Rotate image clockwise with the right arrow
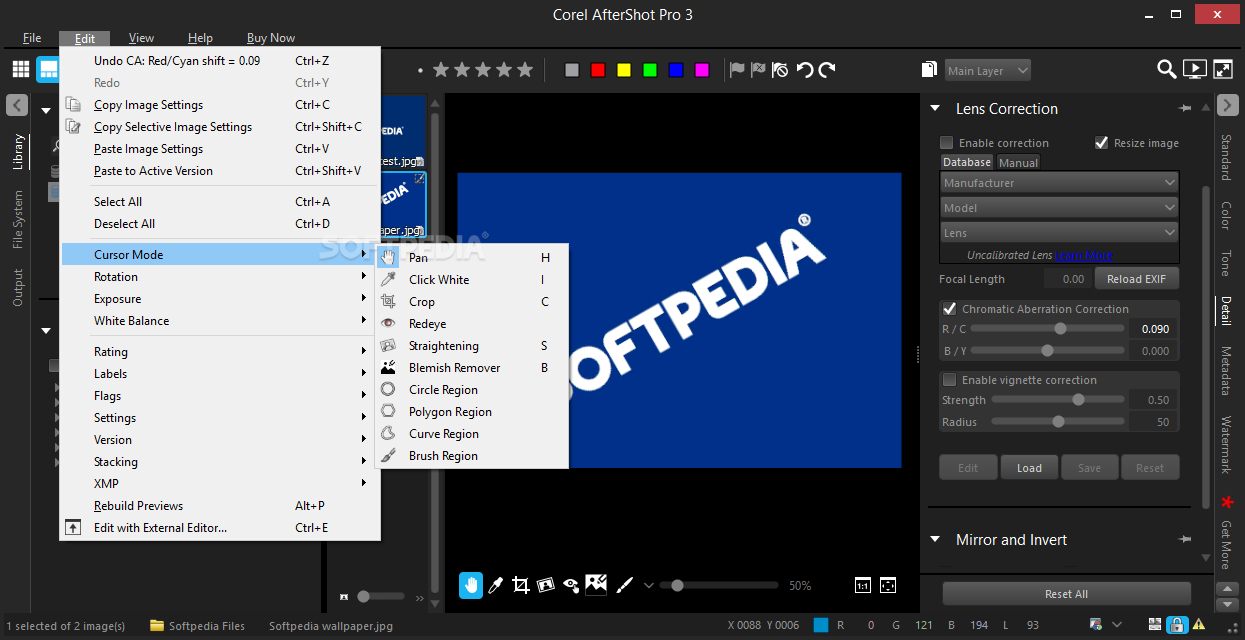This screenshot has height=640, width=1245. (x=827, y=70)
